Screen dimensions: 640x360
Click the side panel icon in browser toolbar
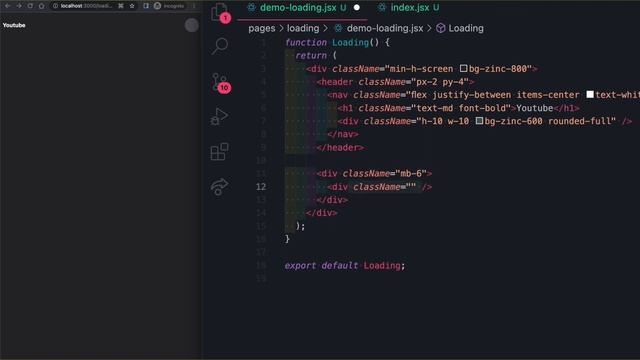tap(146, 6)
